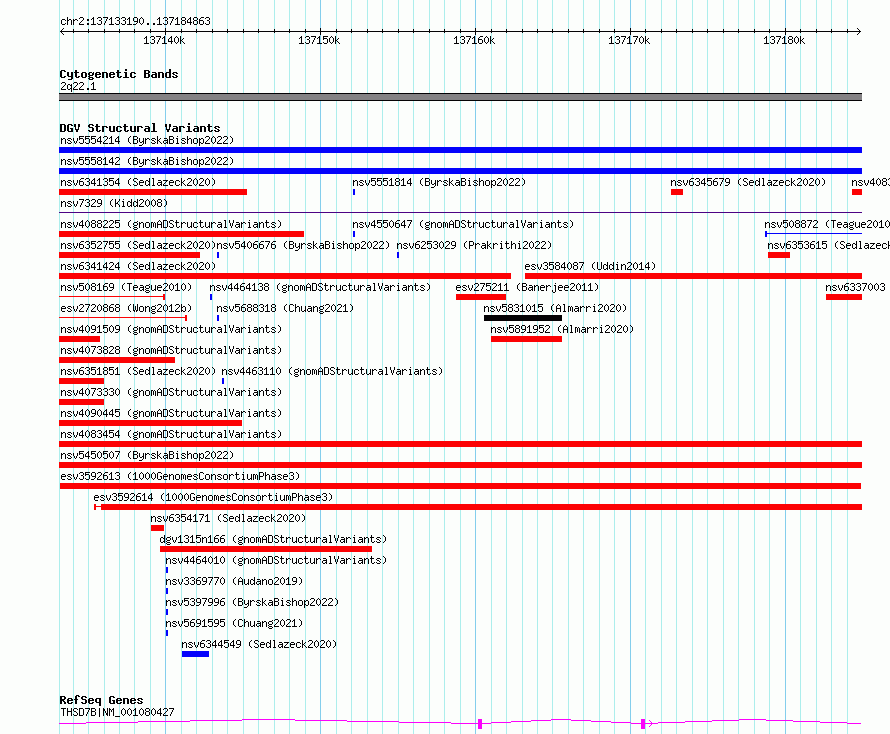Screen dimensions: 890x734
Task: Click the nsv5558142 (ByrskaBishop2022) label
Action: pyautogui.click(x=147, y=161)
